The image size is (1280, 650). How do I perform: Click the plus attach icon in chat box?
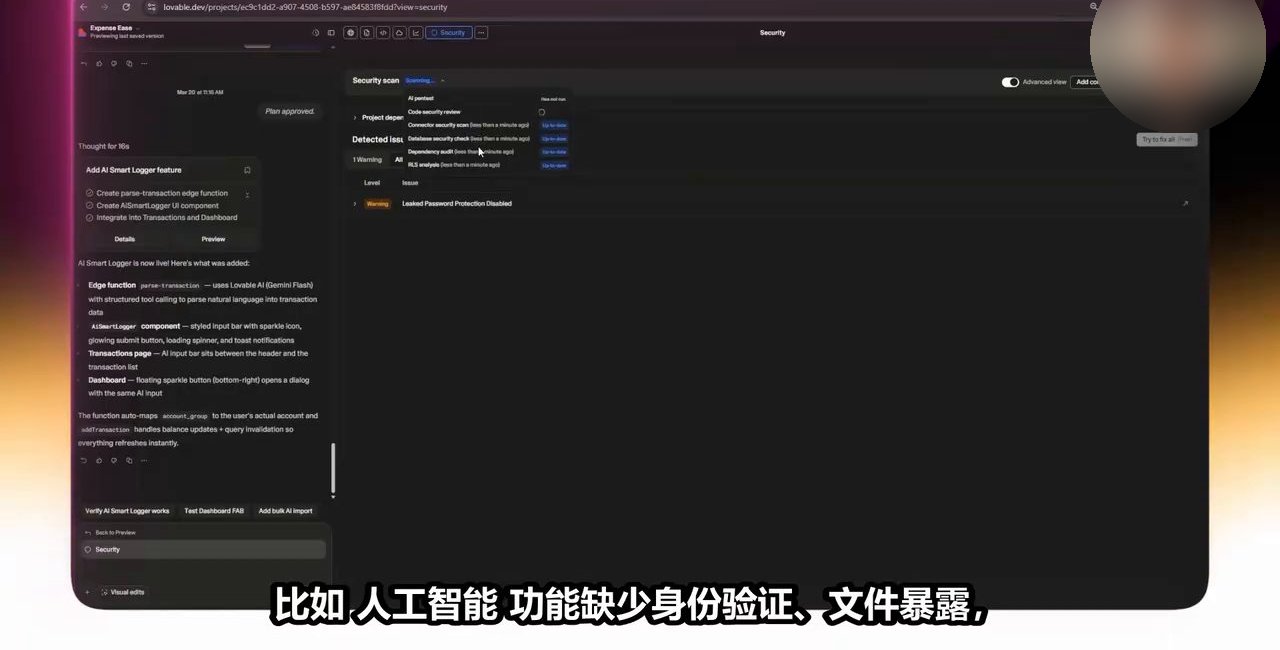click(x=87, y=592)
